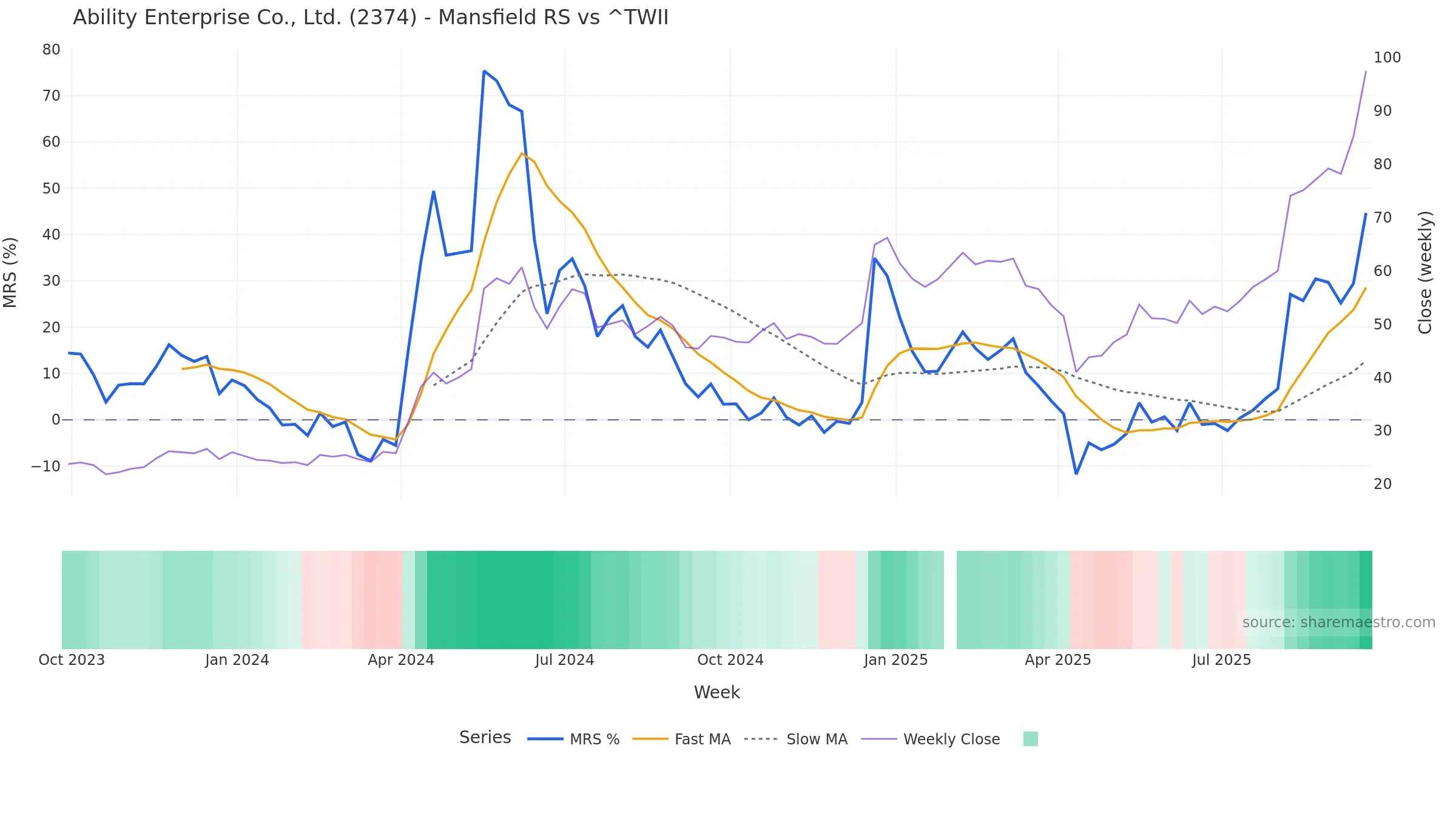Click the 10 tick on MRS axis
This screenshot has width=1456, height=819.
pyautogui.click(x=52, y=374)
